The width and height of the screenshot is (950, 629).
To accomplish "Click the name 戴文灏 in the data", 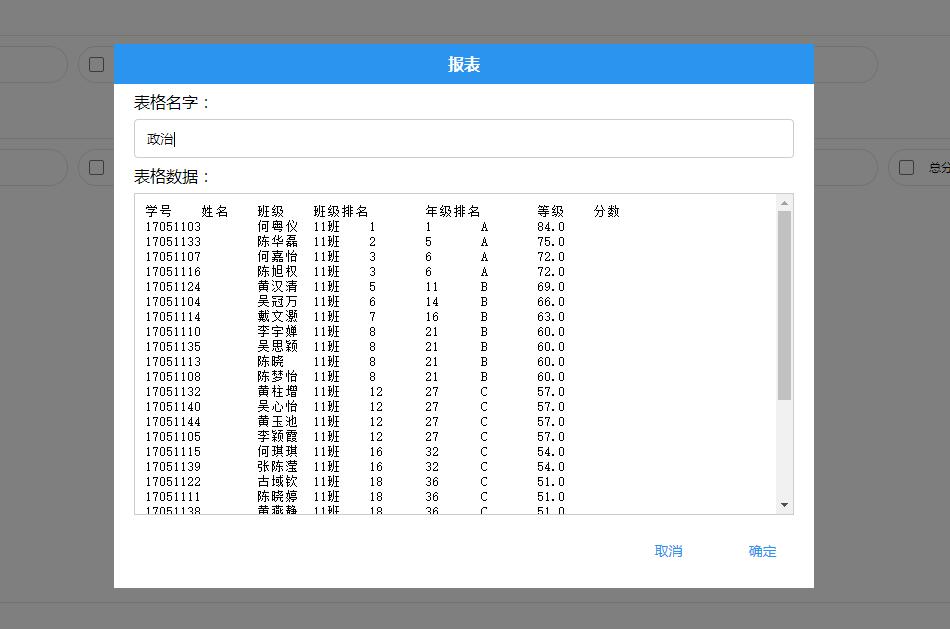I will [x=277, y=317].
